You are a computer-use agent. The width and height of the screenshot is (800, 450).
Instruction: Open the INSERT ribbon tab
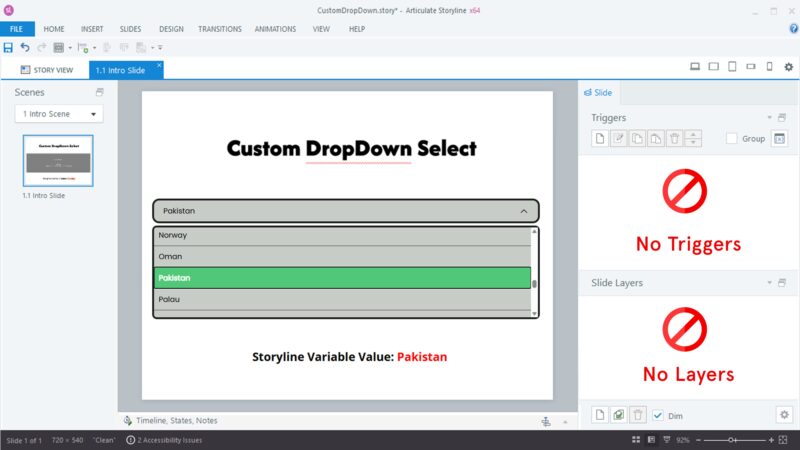92,29
